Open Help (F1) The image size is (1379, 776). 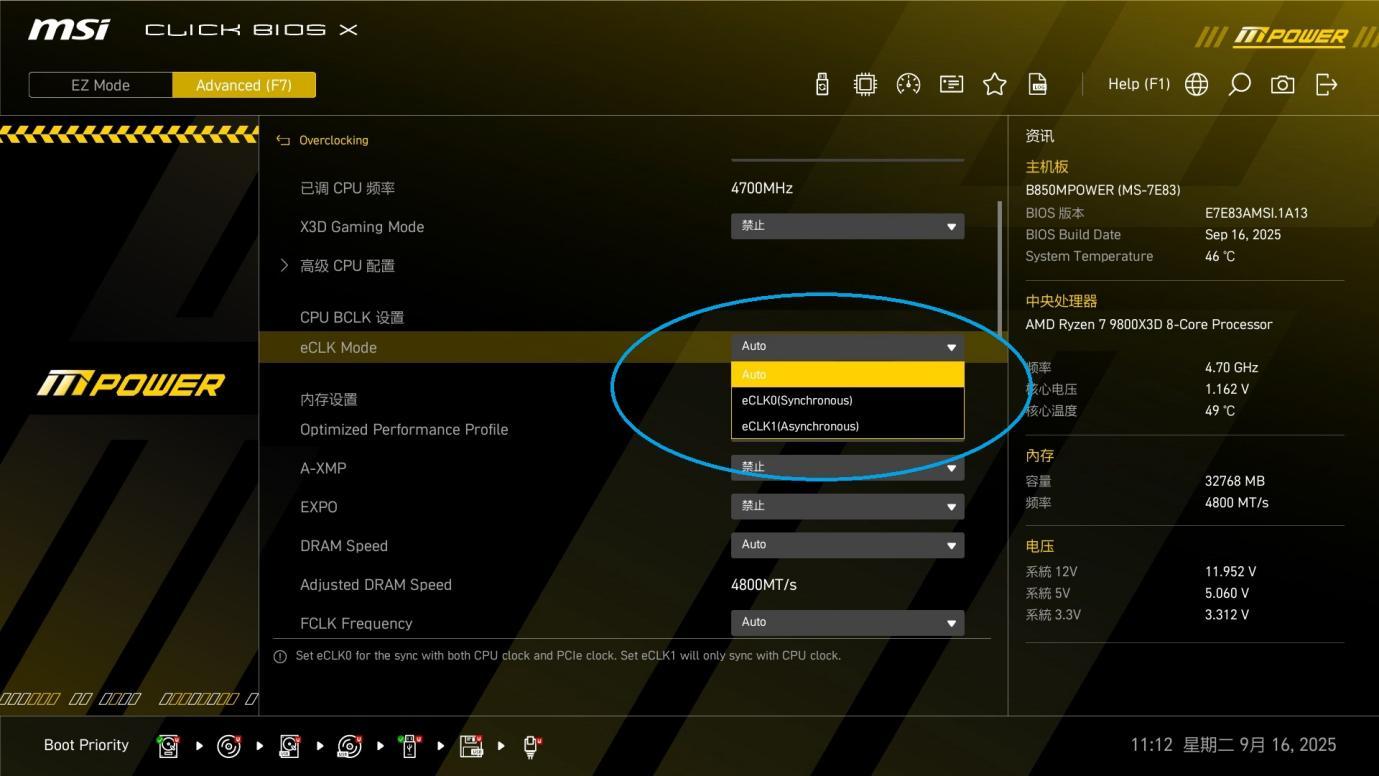click(x=1138, y=84)
